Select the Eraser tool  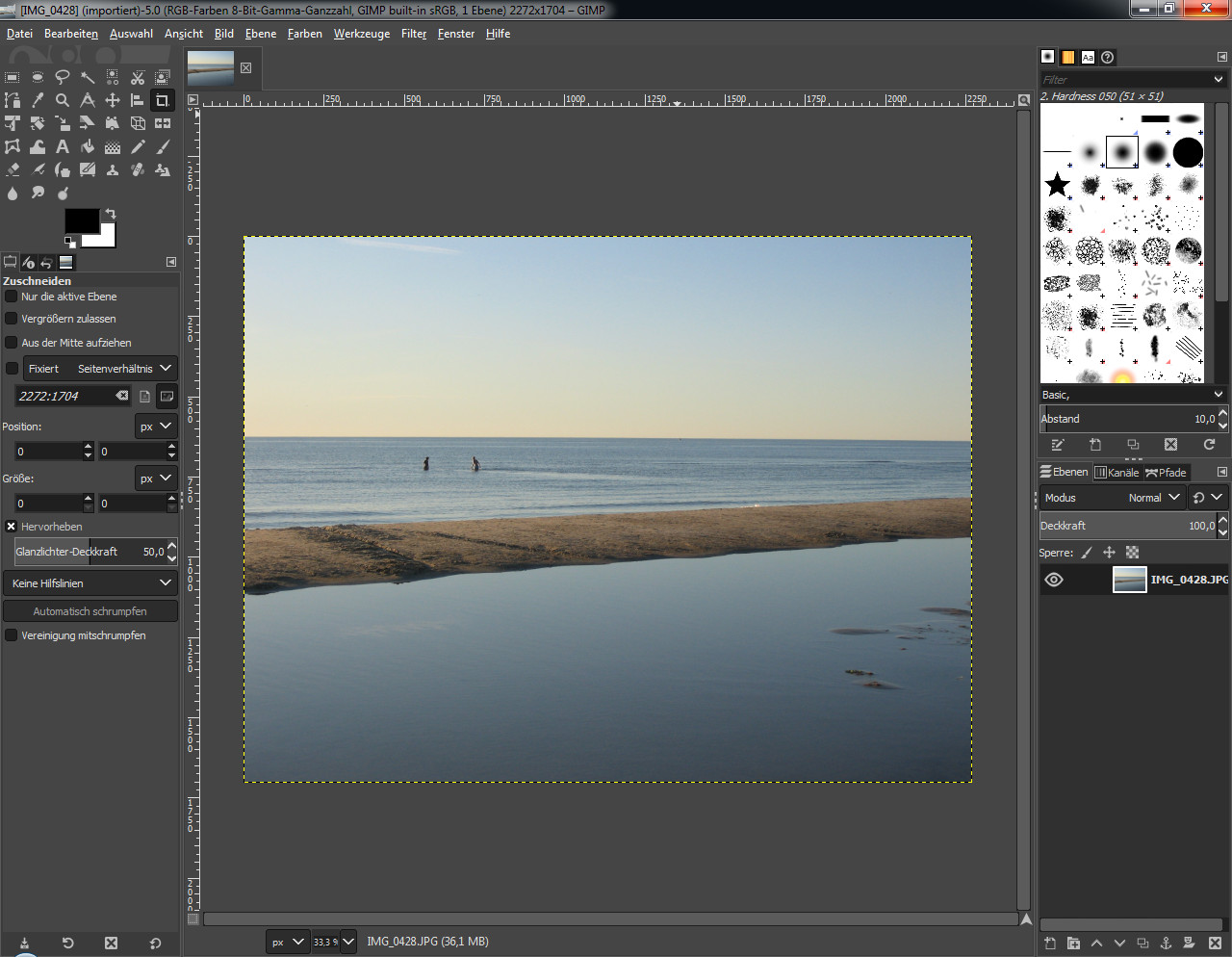[13, 169]
